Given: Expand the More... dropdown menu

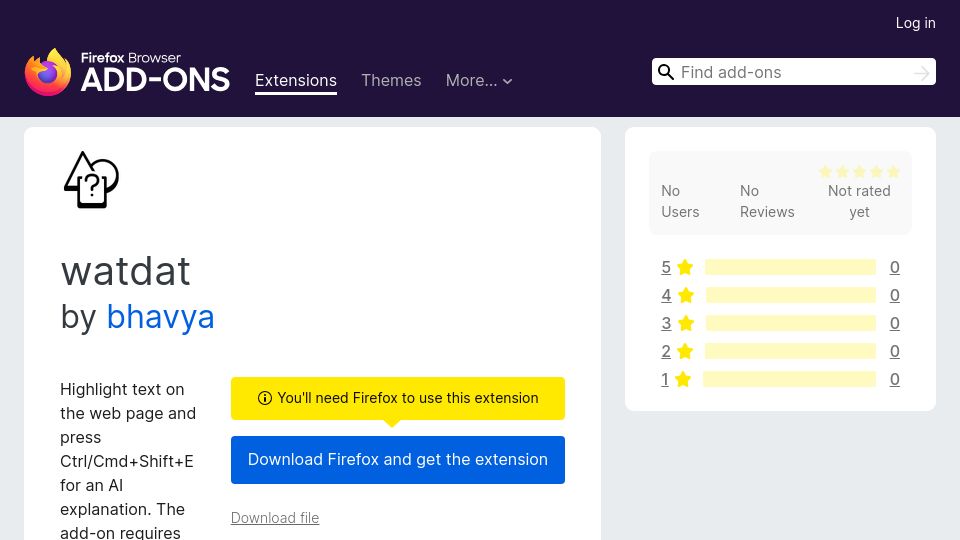Looking at the screenshot, I should (479, 80).
